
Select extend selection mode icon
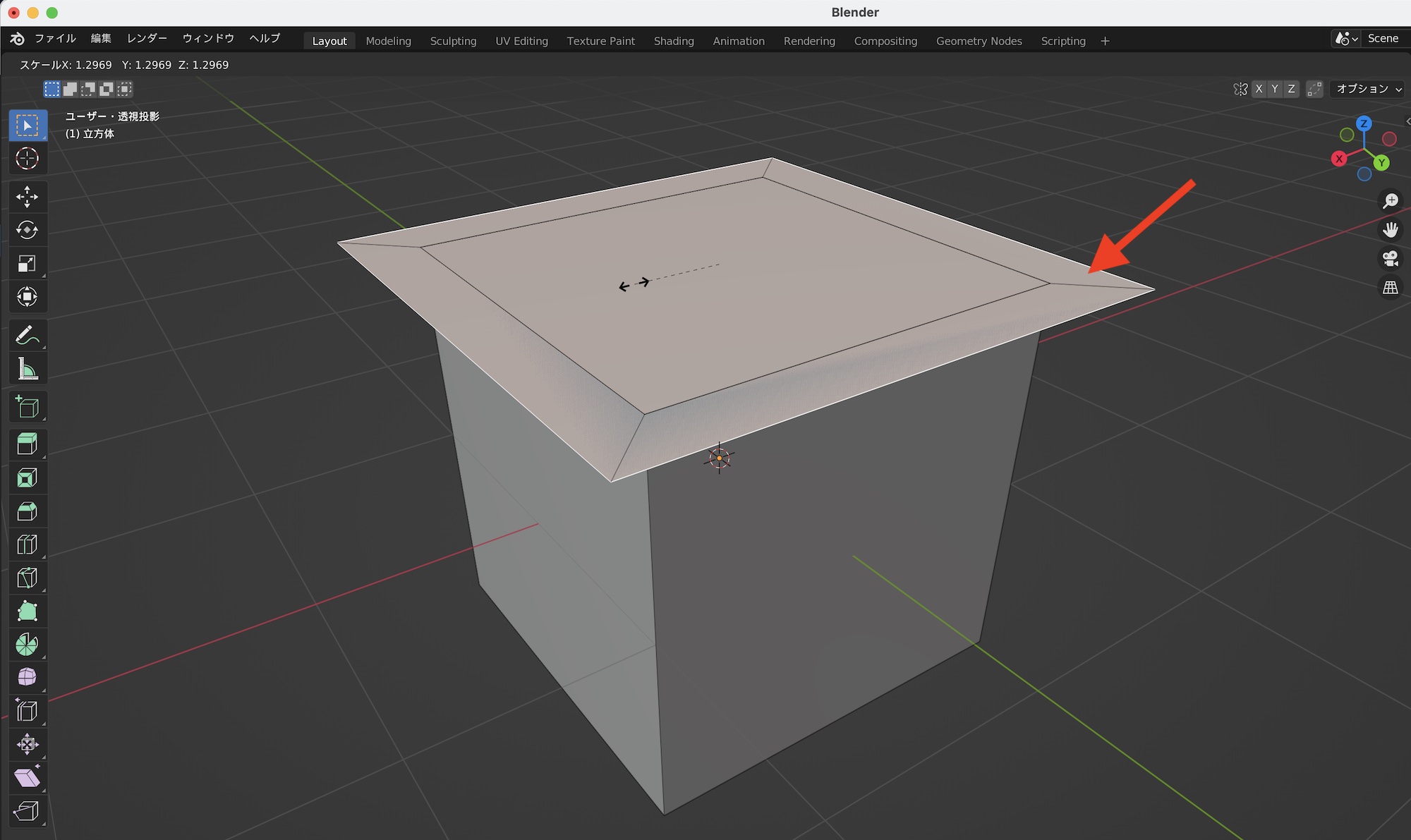[x=70, y=89]
